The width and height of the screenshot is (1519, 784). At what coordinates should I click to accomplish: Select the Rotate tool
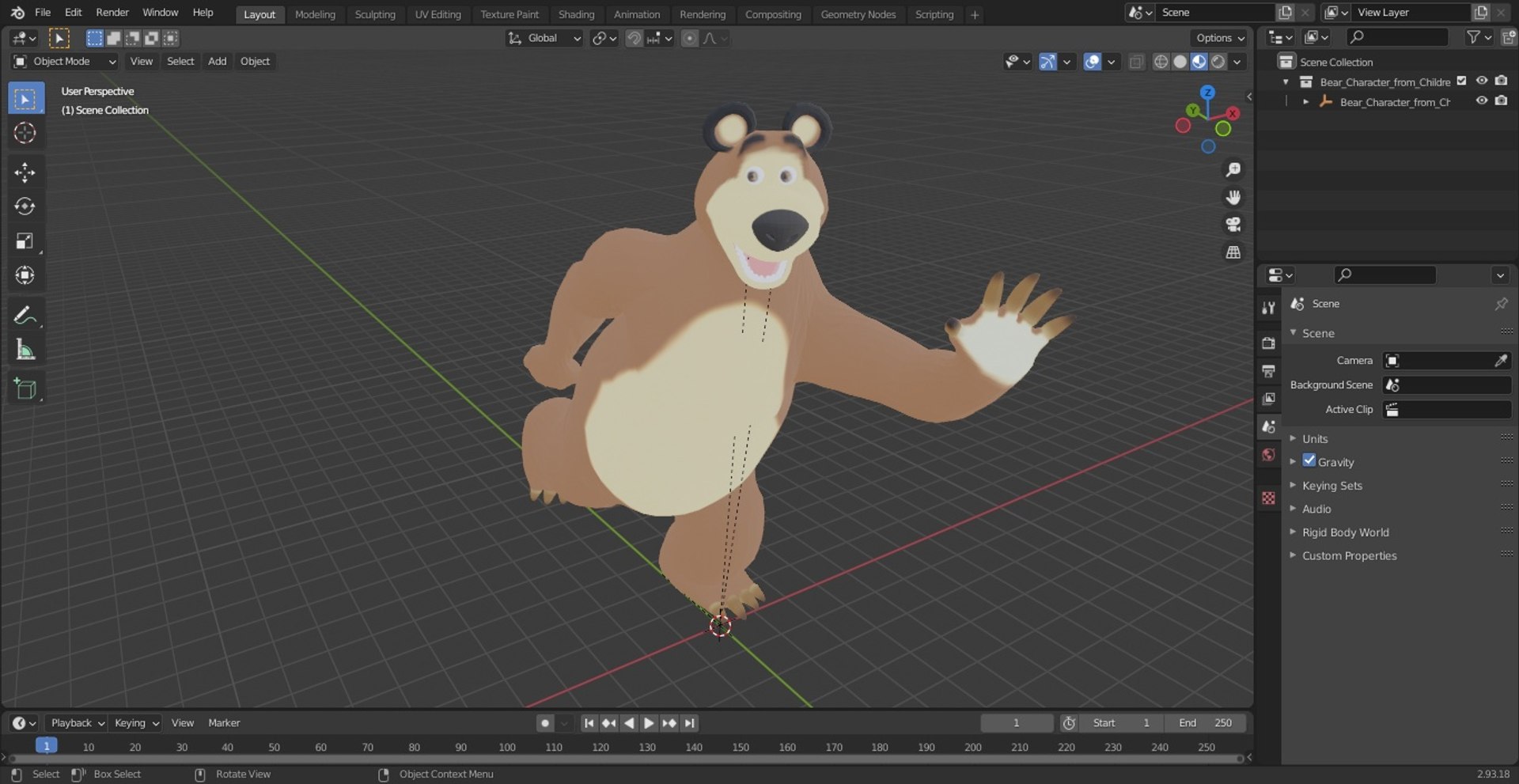pyautogui.click(x=25, y=206)
